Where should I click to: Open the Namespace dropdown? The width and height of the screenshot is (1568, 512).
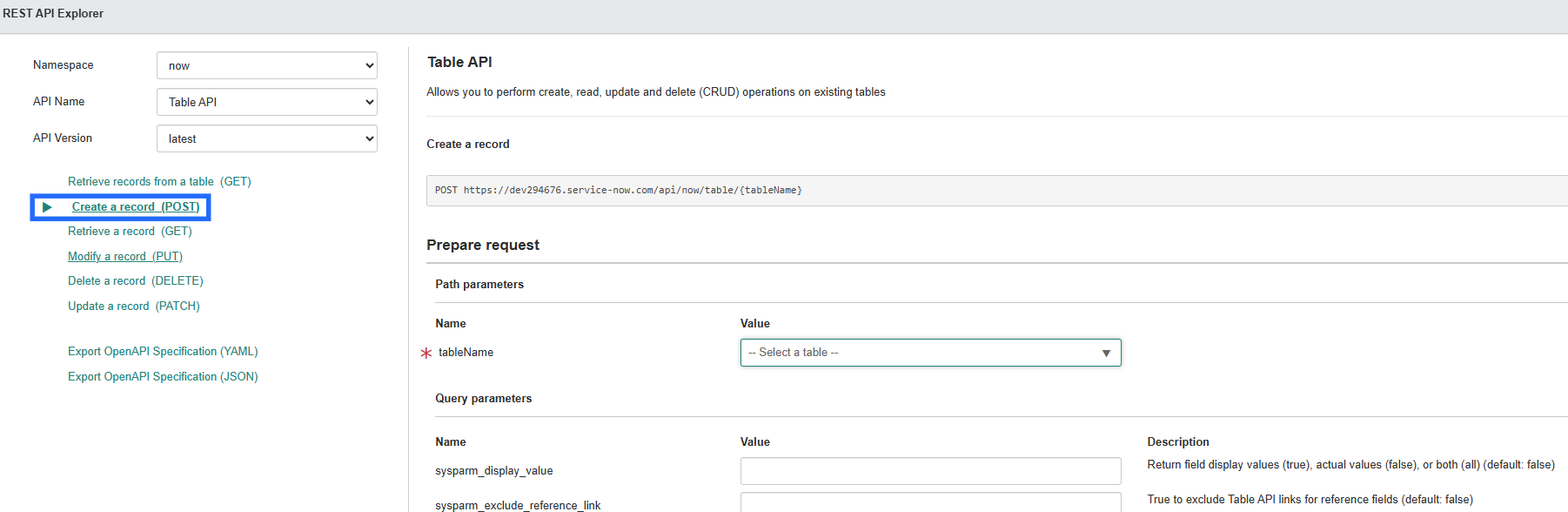[266, 65]
